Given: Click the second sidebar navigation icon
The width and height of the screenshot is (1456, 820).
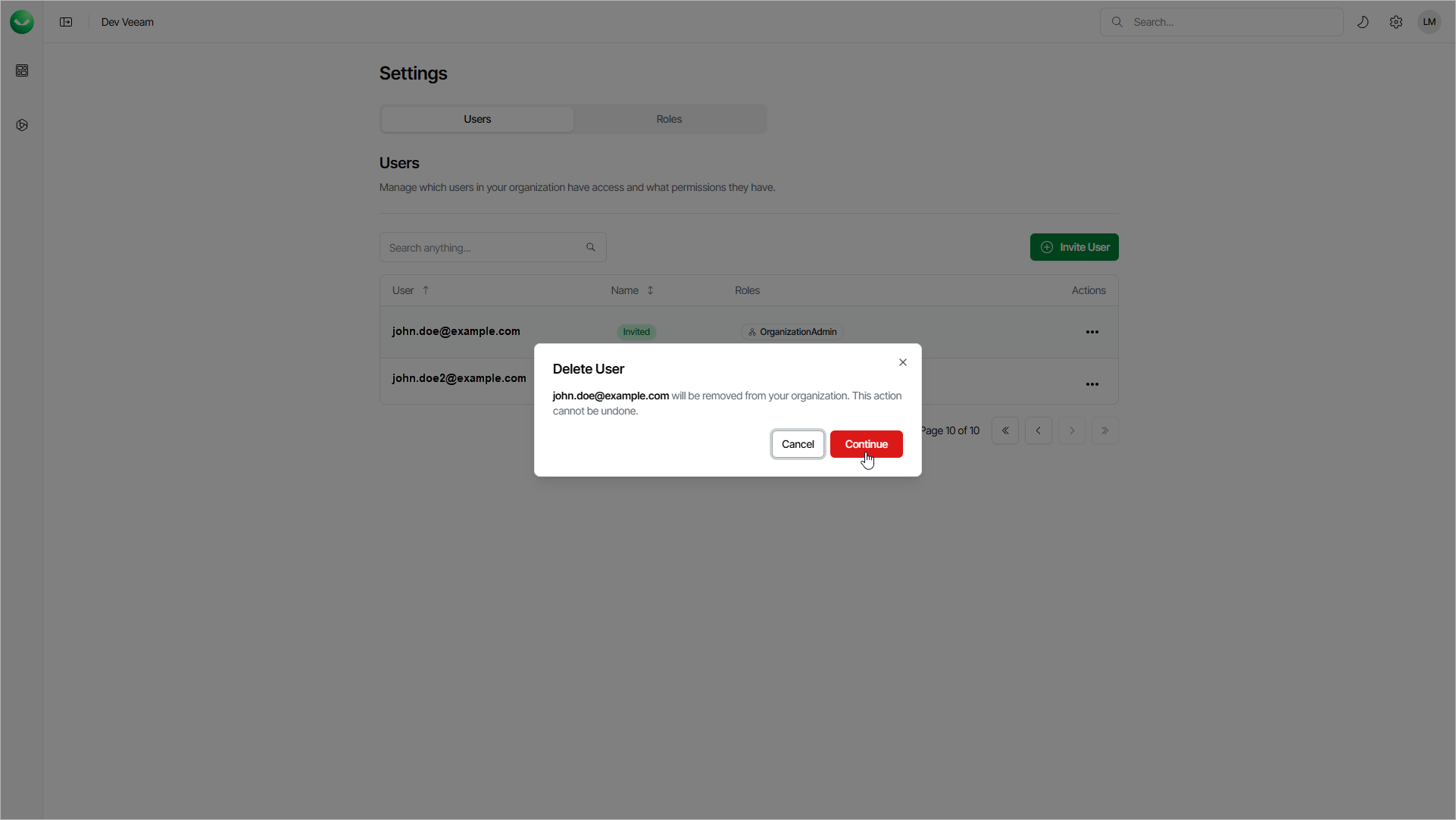Looking at the screenshot, I should click(22, 125).
